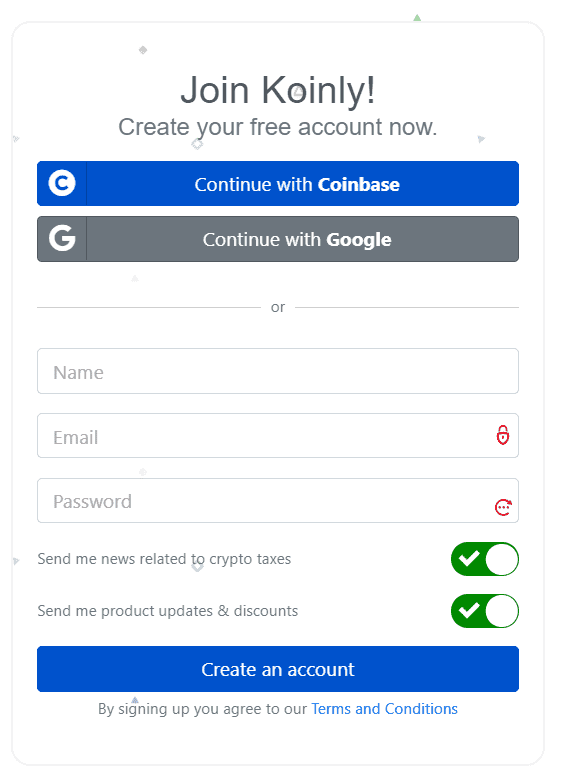Select the Email input field
The height and width of the screenshot is (783, 570).
click(x=278, y=435)
